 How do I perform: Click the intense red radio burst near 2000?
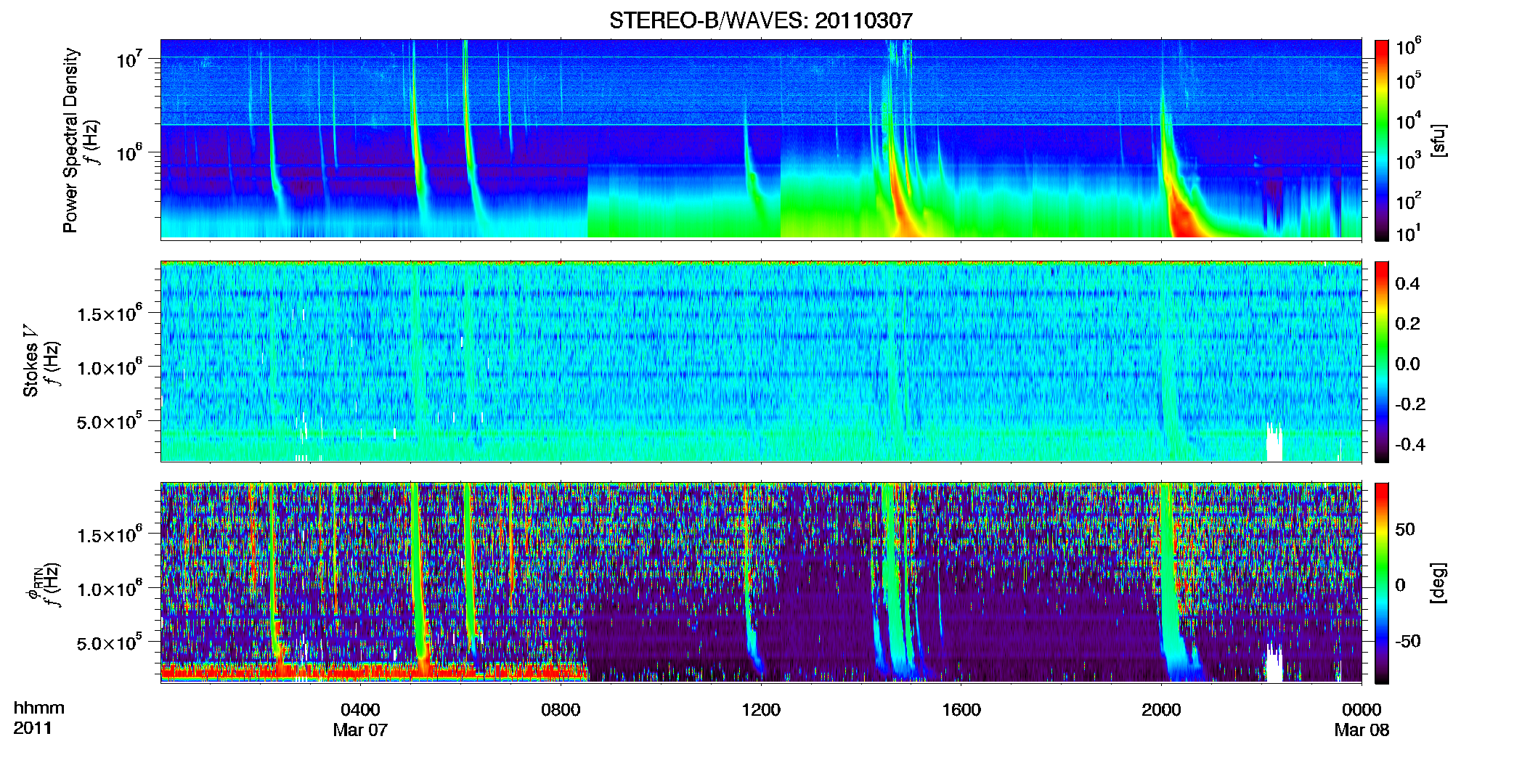click(1184, 218)
